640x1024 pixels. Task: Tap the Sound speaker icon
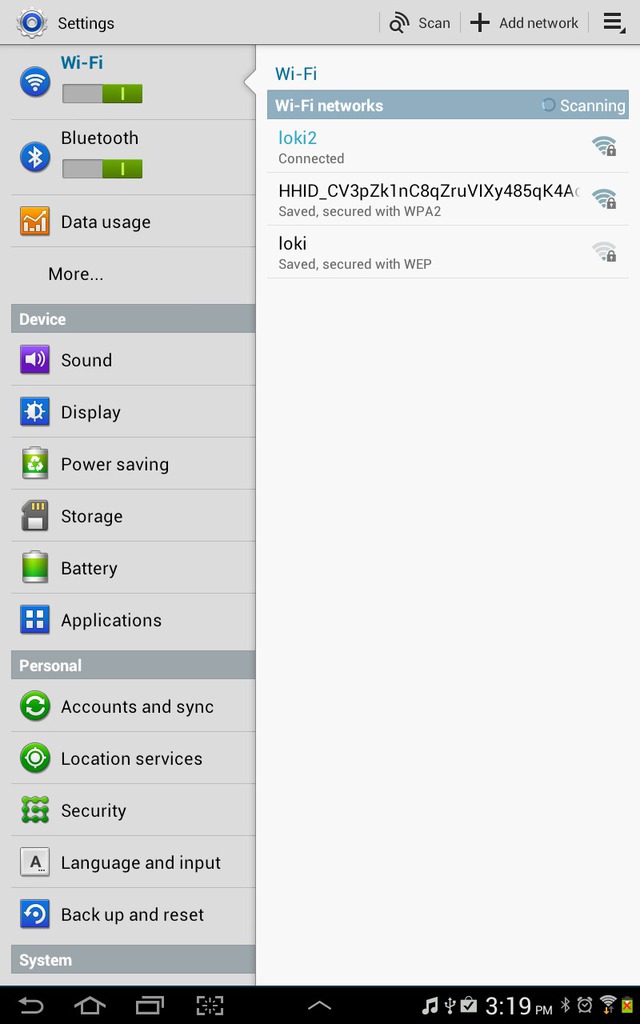(x=35, y=359)
